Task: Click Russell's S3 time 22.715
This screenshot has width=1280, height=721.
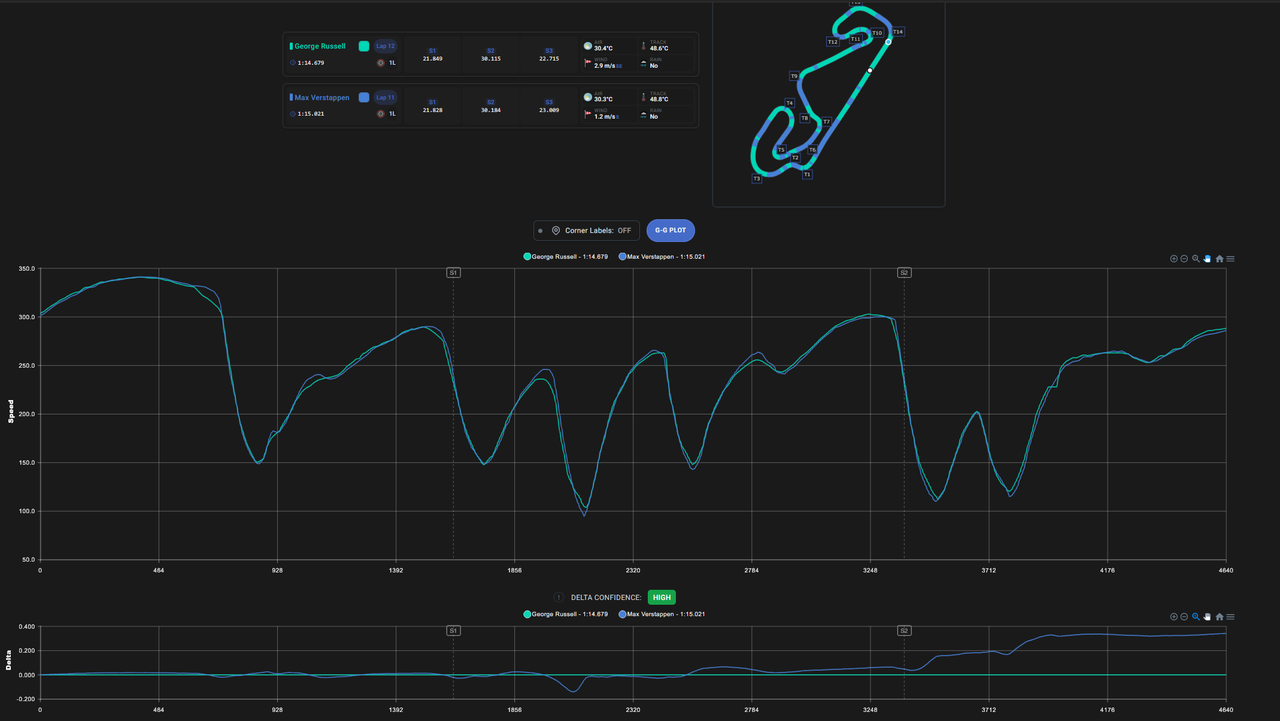Action: tap(549, 59)
